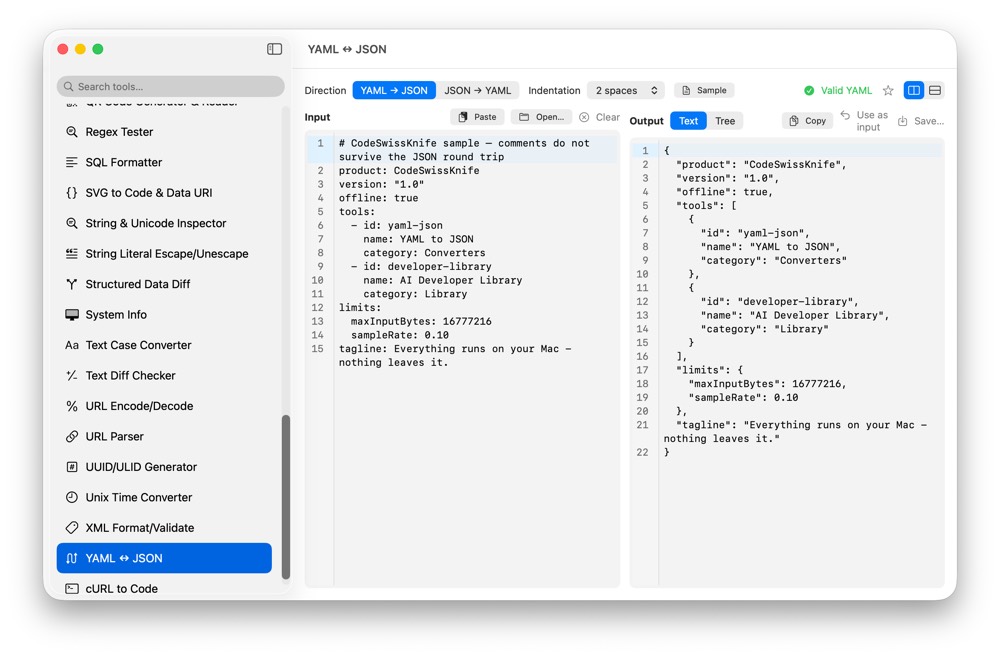The width and height of the screenshot is (1000, 657).
Task: Select YAML → JSON direction
Action: tap(394, 91)
